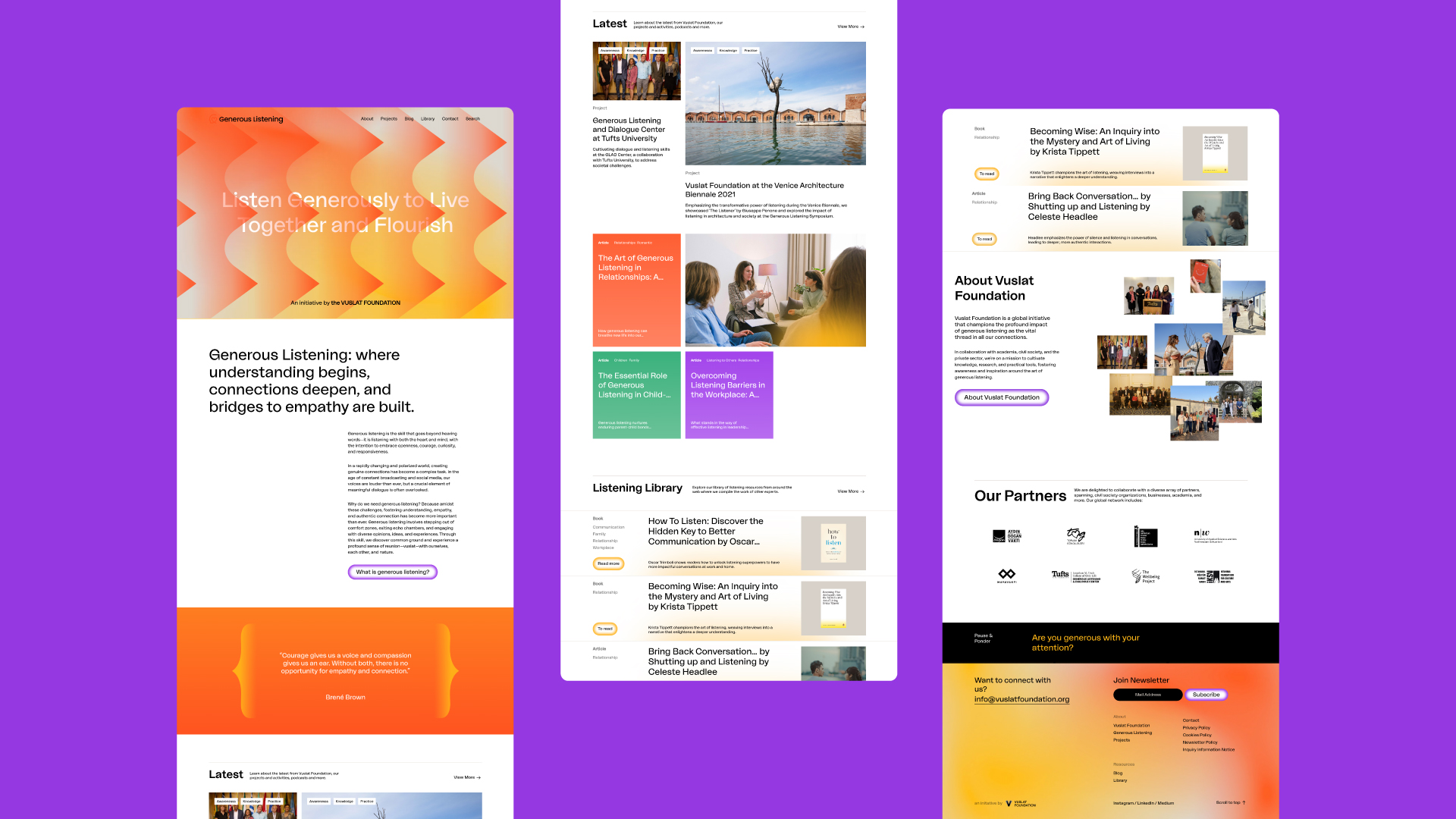Open Projects footer link
The width and height of the screenshot is (1456, 819).
pos(1122,740)
